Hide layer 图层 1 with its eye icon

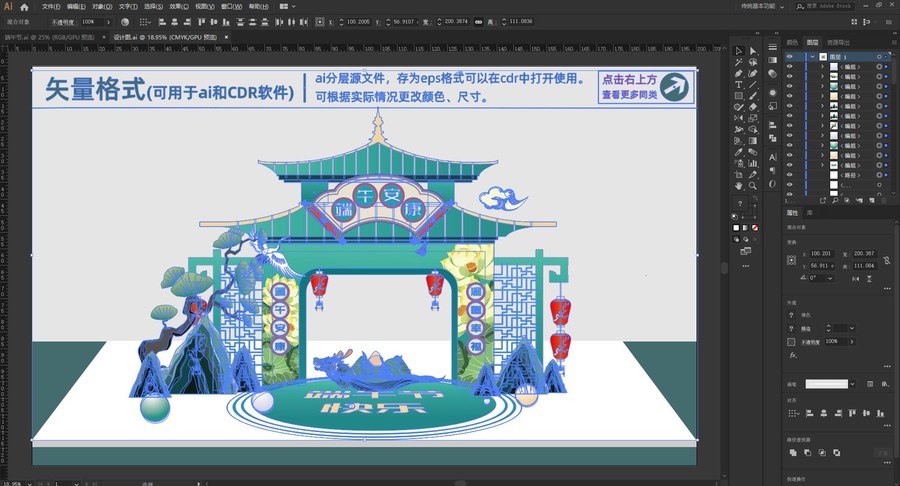790,57
